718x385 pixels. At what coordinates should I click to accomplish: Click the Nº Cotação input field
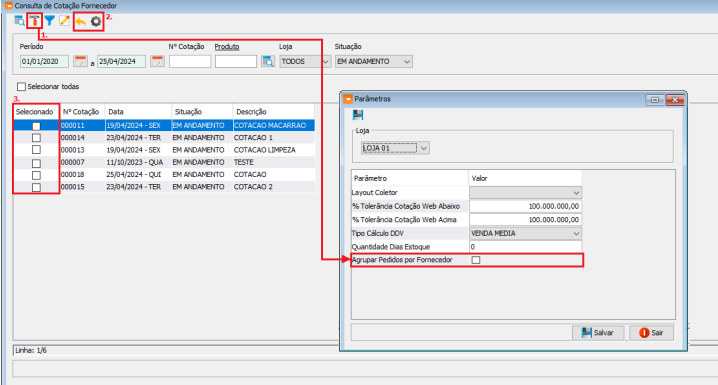[190, 61]
